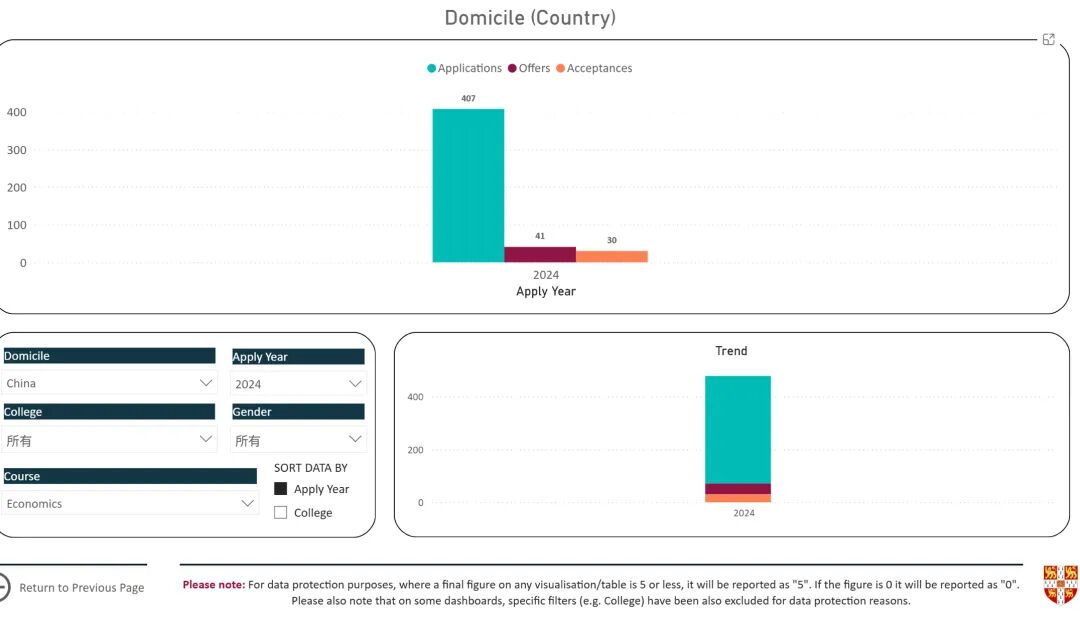Click the maroon Offers legend marker
The image size is (1080, 642).
(512, 69)
